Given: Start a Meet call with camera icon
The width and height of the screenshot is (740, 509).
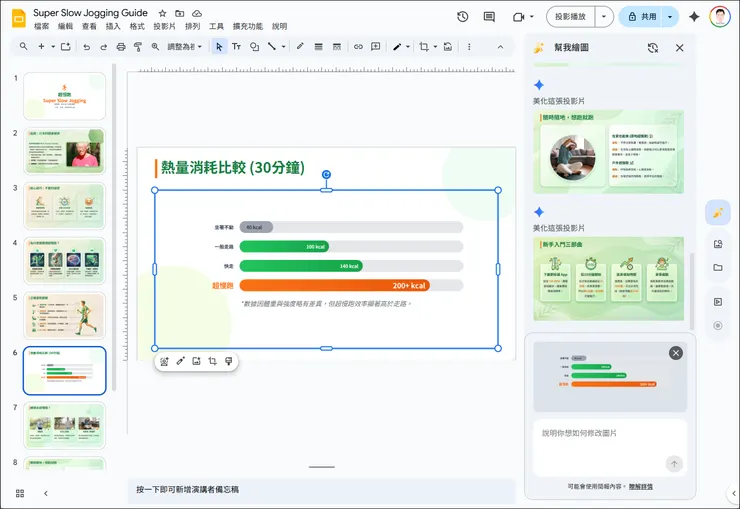Looking at the screenshot, I should (x=519, y=17).
